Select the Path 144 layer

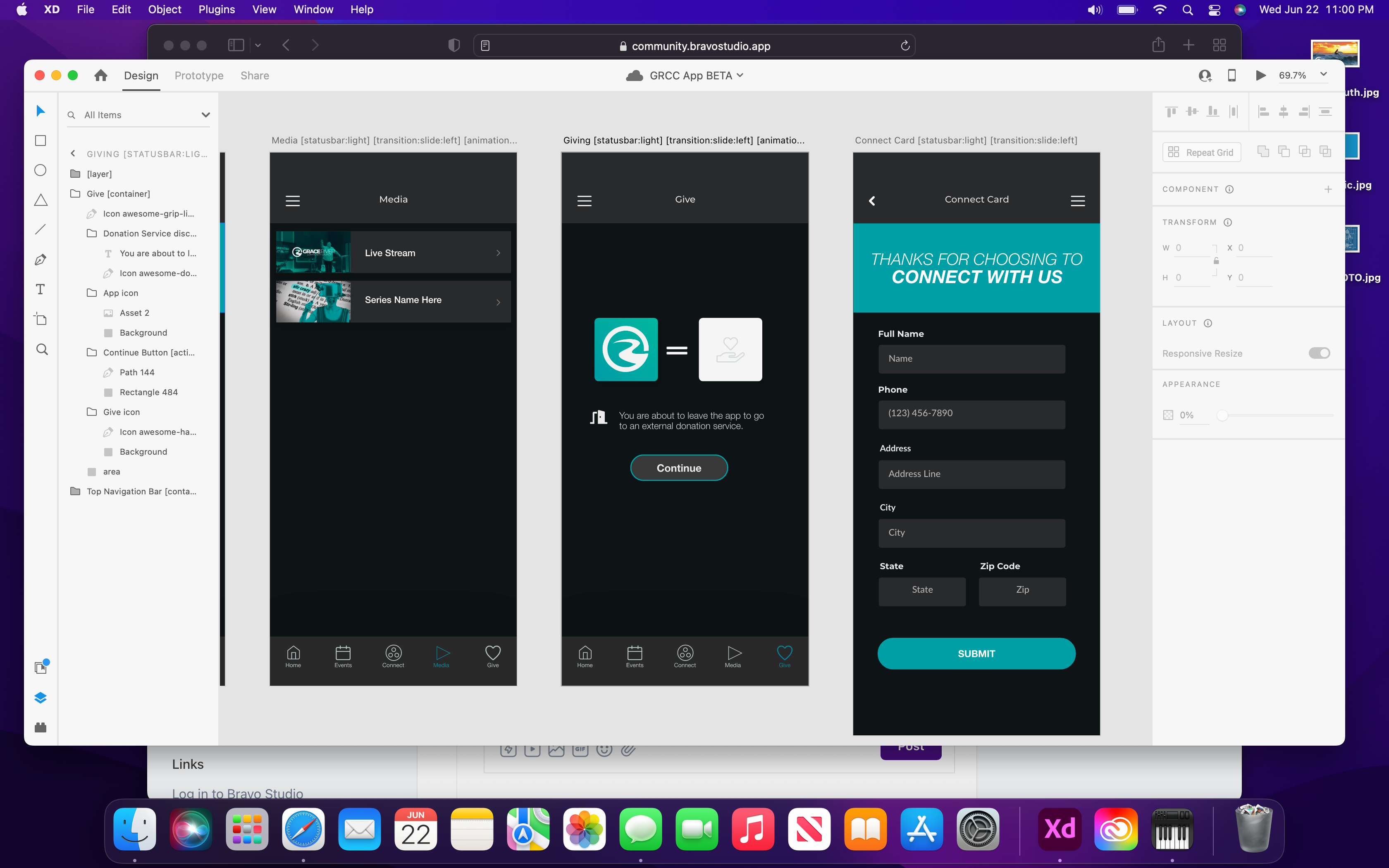pos(136,372)
